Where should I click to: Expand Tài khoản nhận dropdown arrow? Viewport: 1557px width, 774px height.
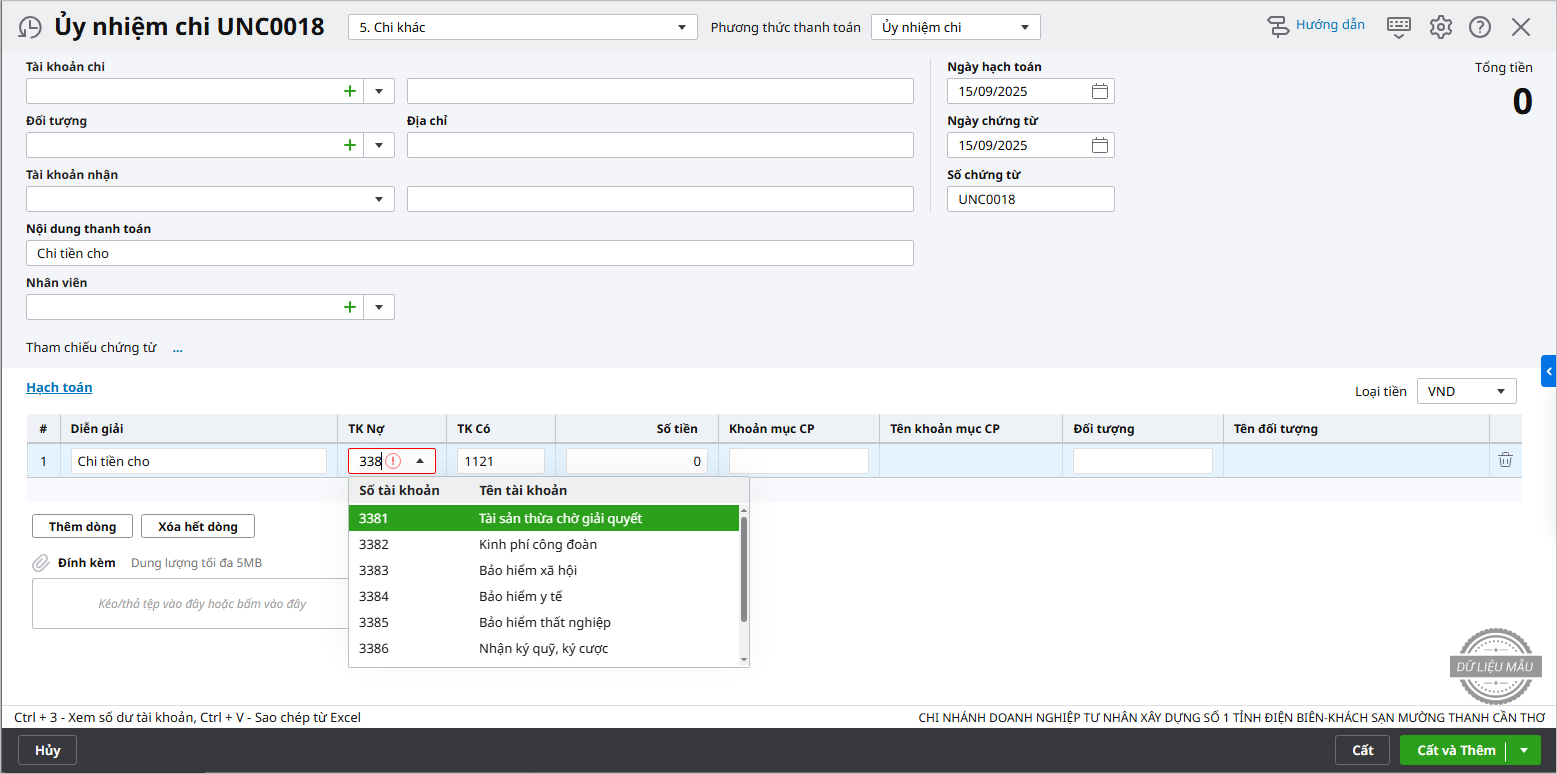(x=378, y=199)
